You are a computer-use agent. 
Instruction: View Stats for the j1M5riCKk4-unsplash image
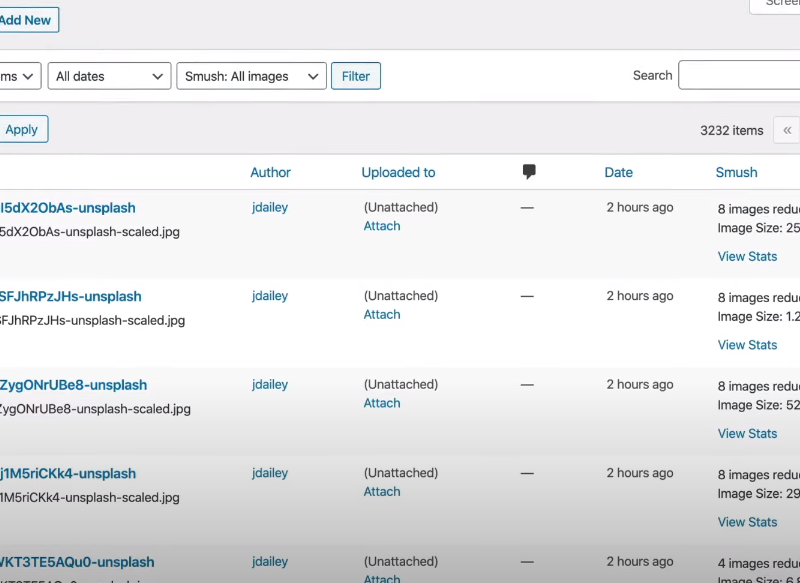747,522
